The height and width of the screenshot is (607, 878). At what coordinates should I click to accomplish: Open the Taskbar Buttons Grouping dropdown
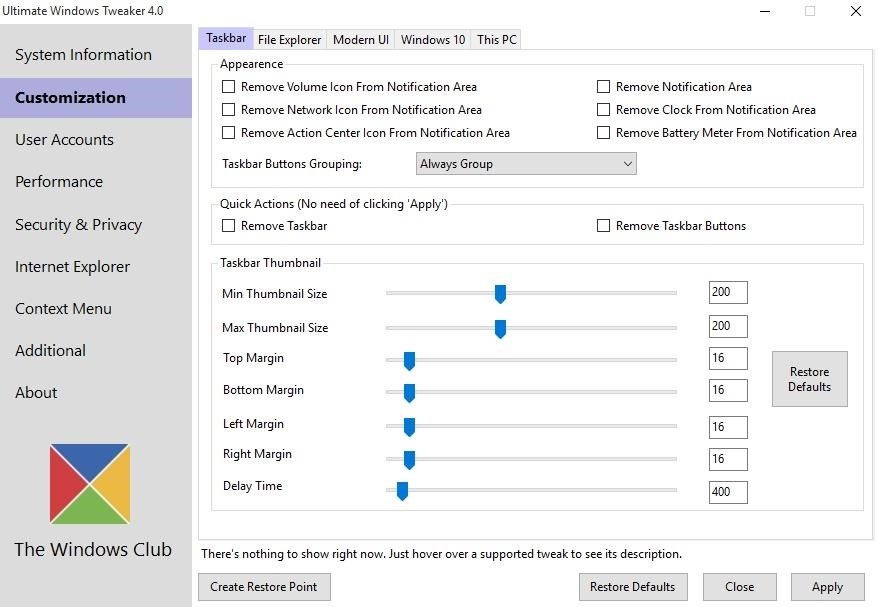click(x=526, y=164)
